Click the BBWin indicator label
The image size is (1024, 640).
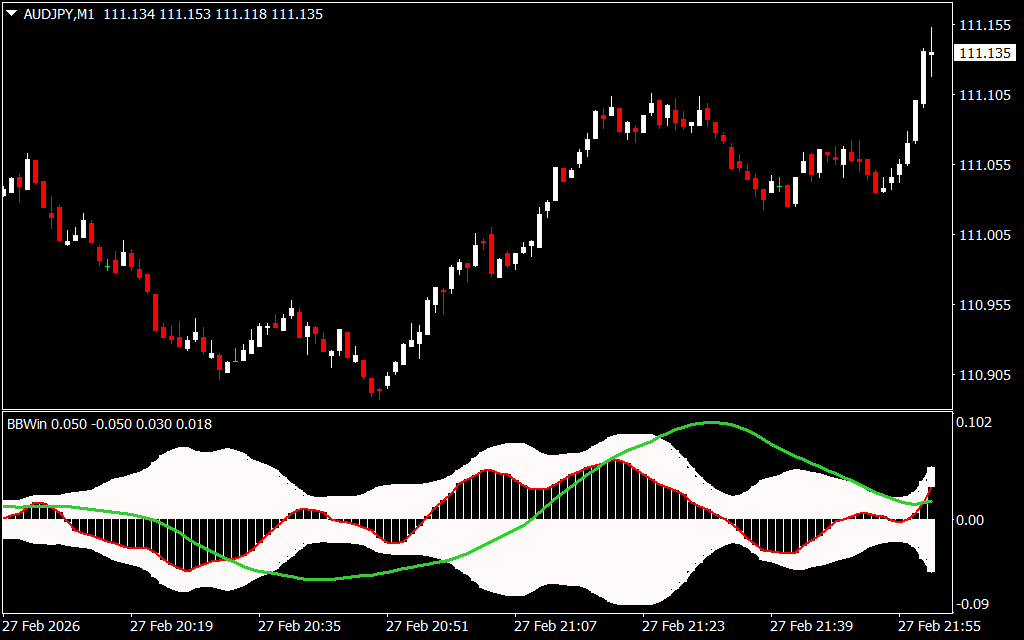coord(26,424)
